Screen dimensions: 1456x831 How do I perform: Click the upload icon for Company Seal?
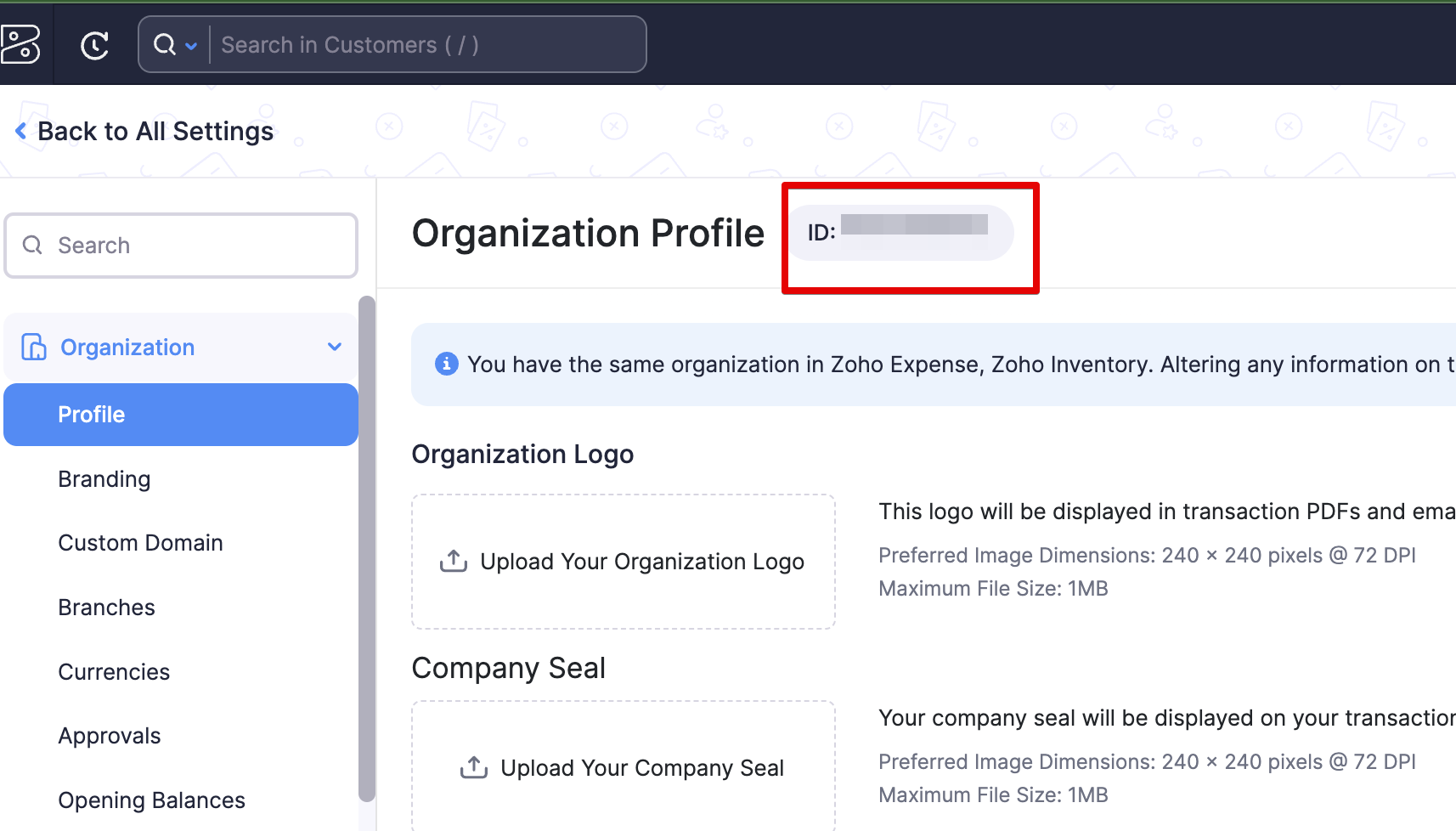[x=474, y=767]
